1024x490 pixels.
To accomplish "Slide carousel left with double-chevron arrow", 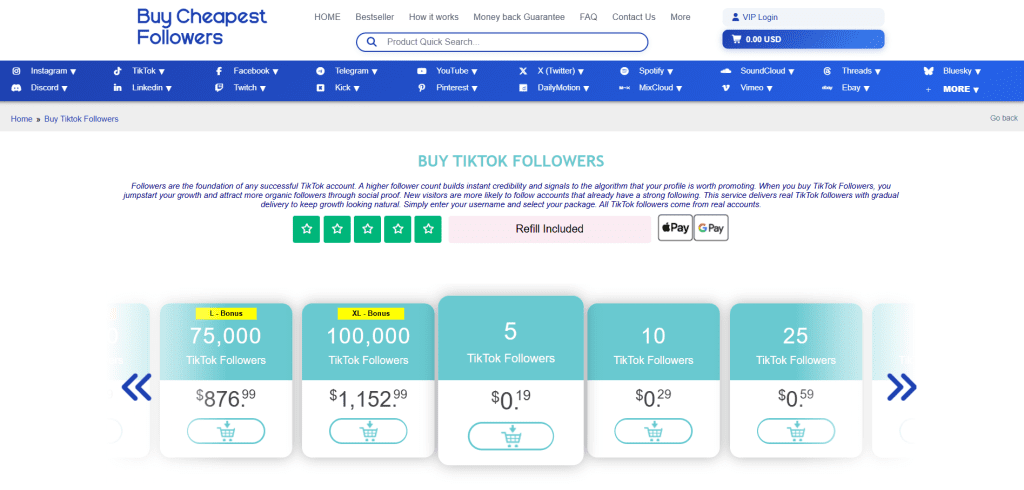I will (x=136, y=387).
